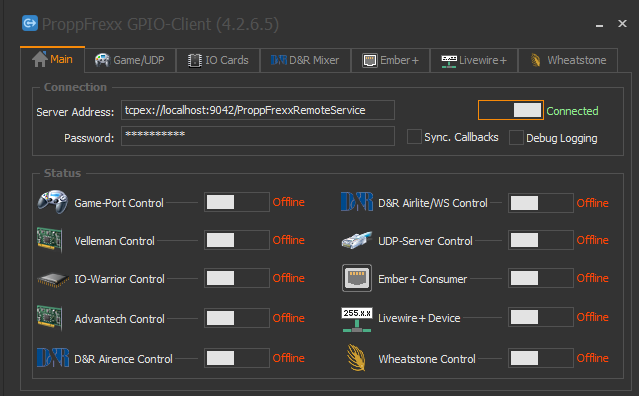Turn on the Game-Port Control switch

tap(237, 202)
